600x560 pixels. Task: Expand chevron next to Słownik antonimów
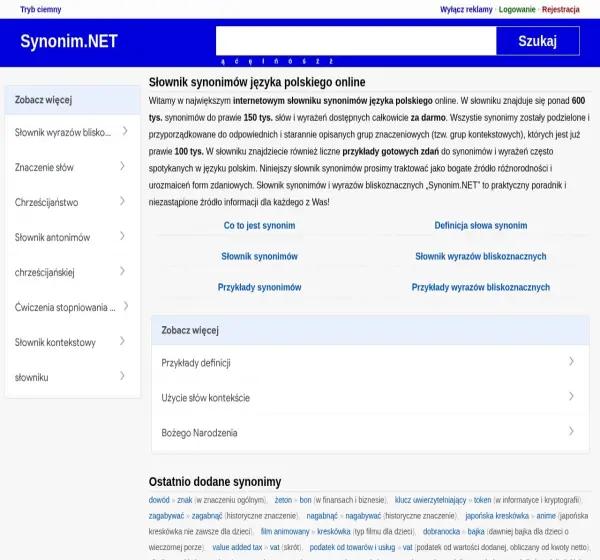[x=122, y=236]
